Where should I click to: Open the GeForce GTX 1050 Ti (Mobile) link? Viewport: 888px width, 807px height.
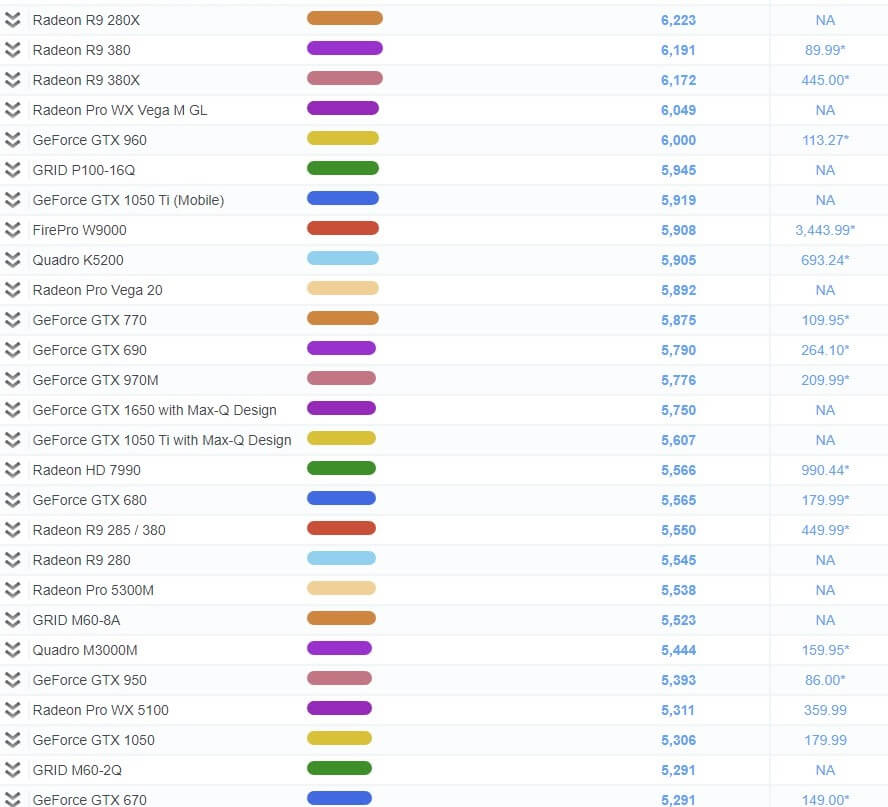point(129,200)
